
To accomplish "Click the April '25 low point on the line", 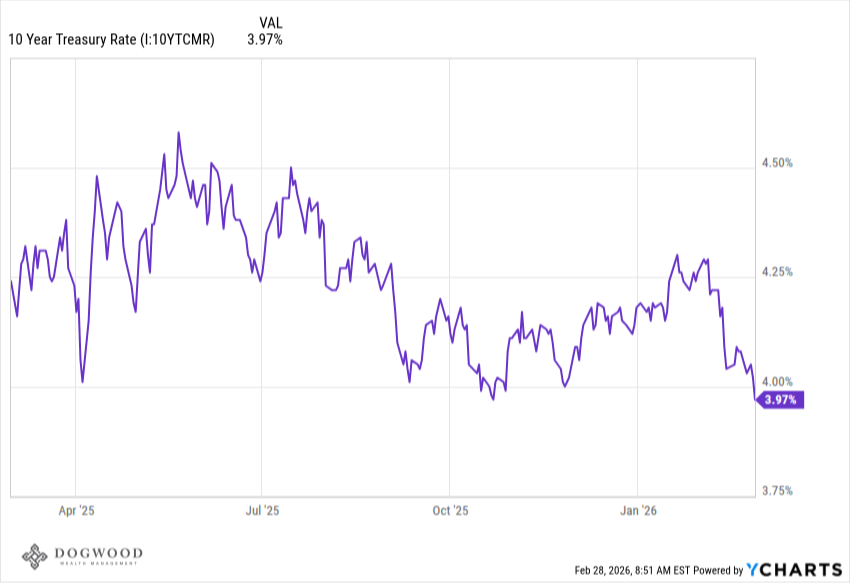I will point(82,382).
